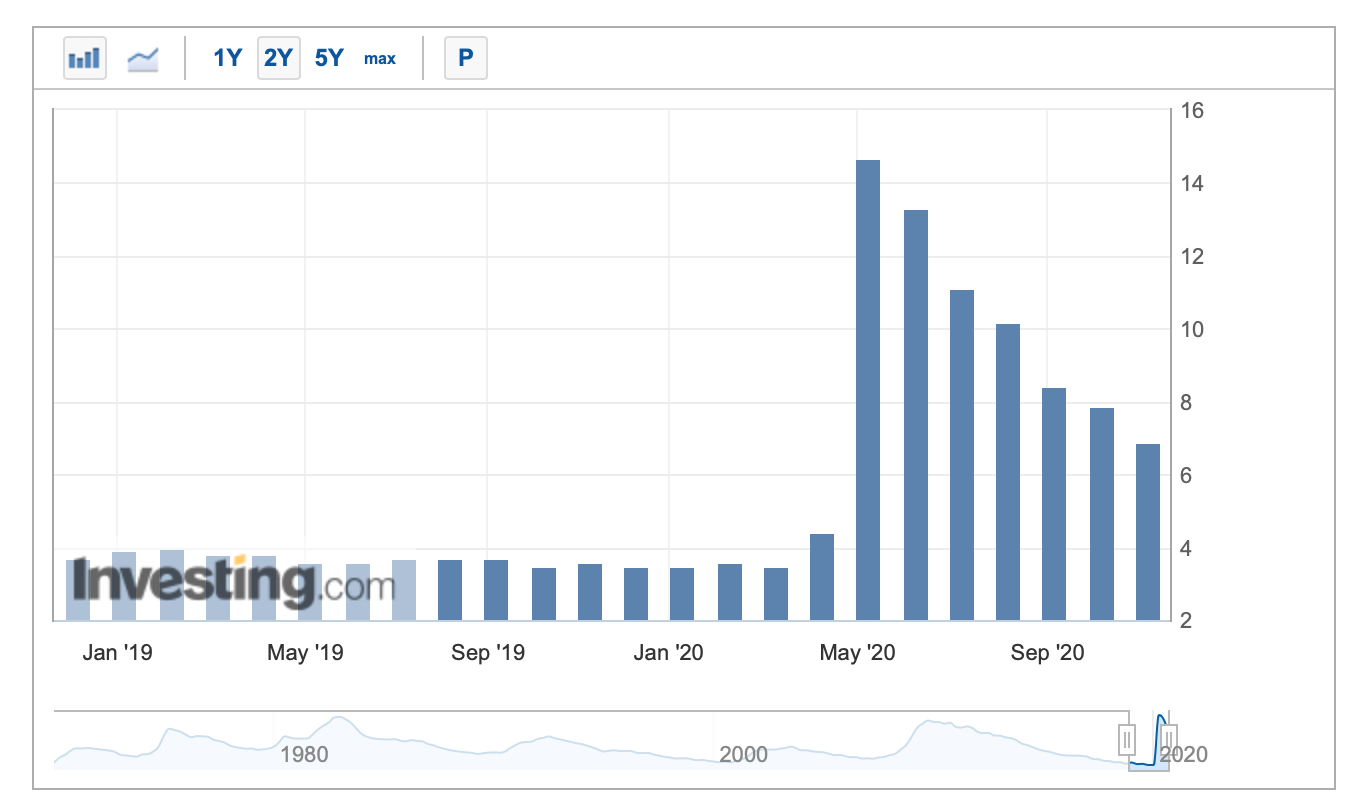
Task: Select the 5Y time range
Action: point(329,58)
